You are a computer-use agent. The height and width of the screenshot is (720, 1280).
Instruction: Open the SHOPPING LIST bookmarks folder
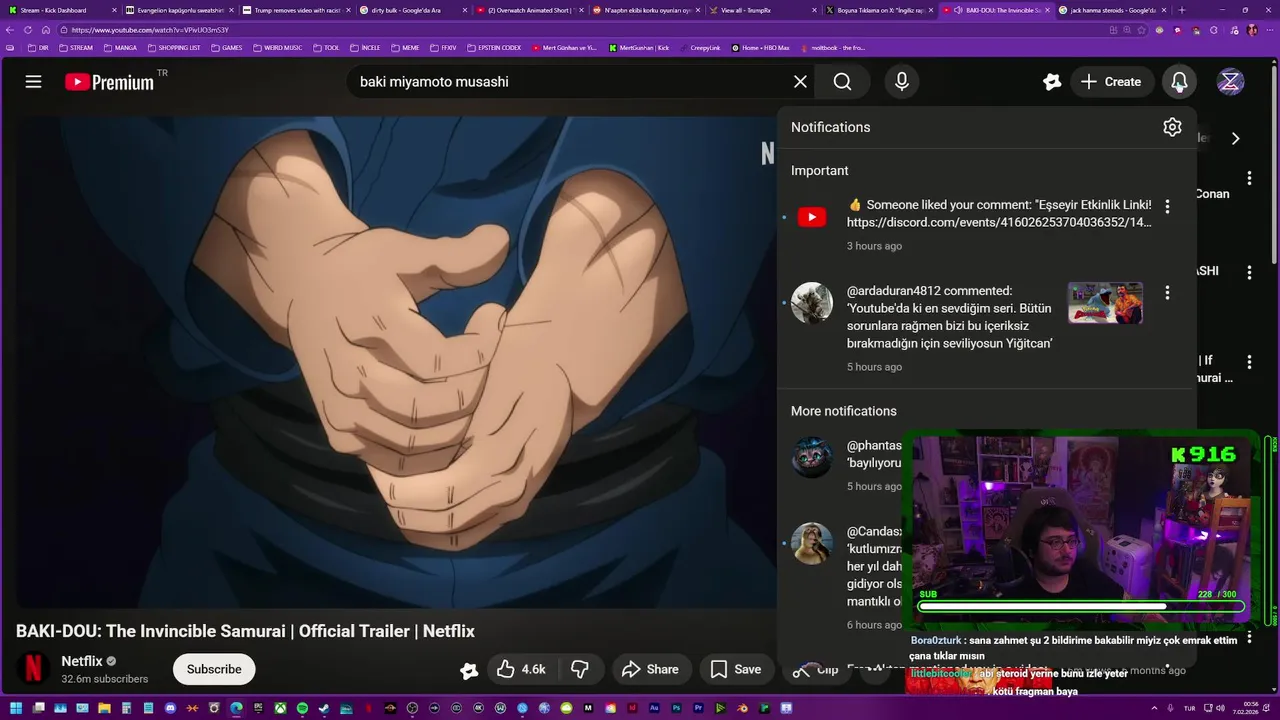[x=174, y=48]
